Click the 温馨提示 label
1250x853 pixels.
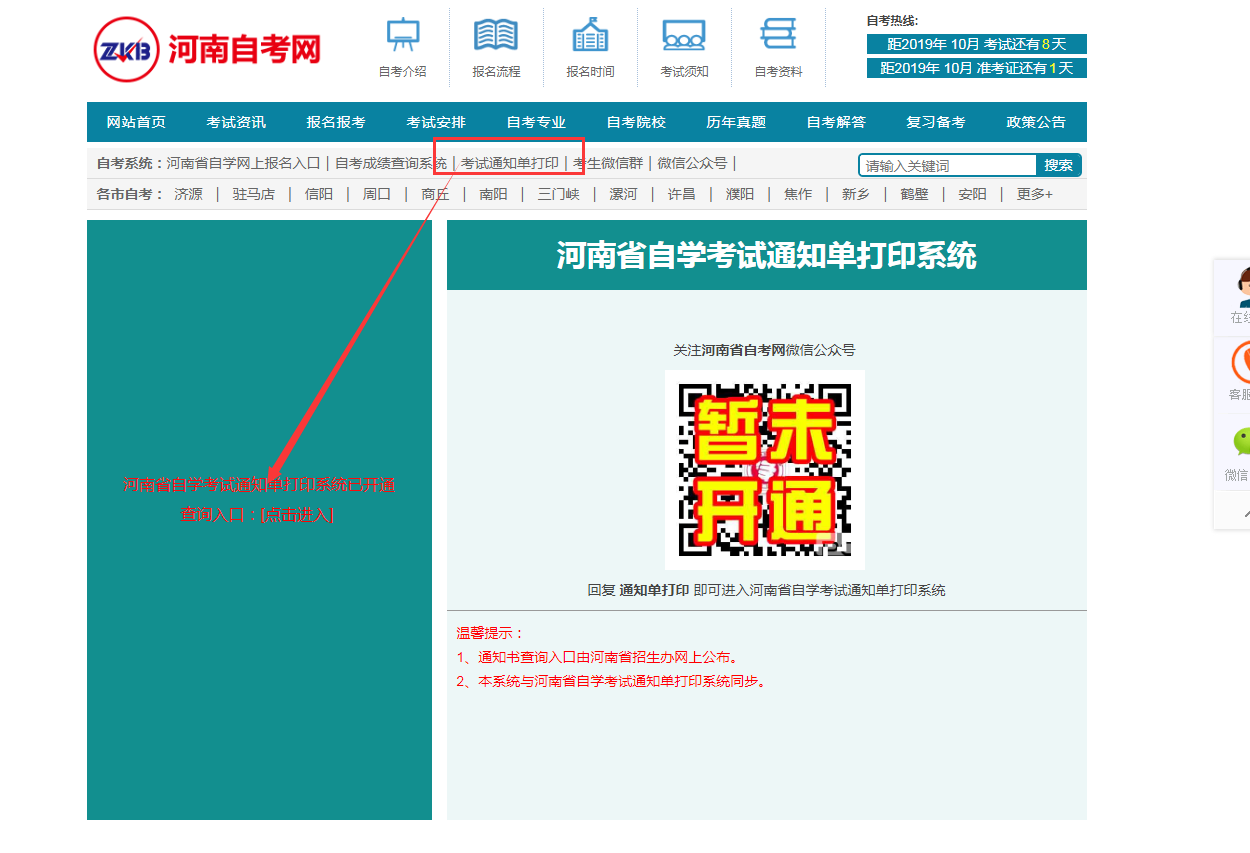tap(490, 633)
